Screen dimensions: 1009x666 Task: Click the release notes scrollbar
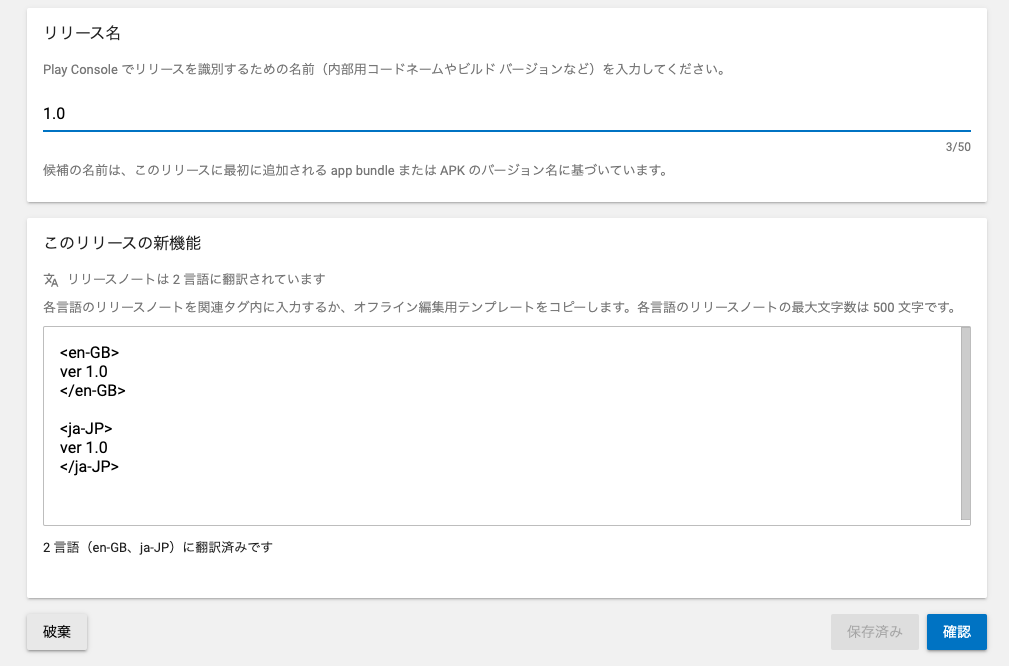pyautogui.click(x=965, y=423)
